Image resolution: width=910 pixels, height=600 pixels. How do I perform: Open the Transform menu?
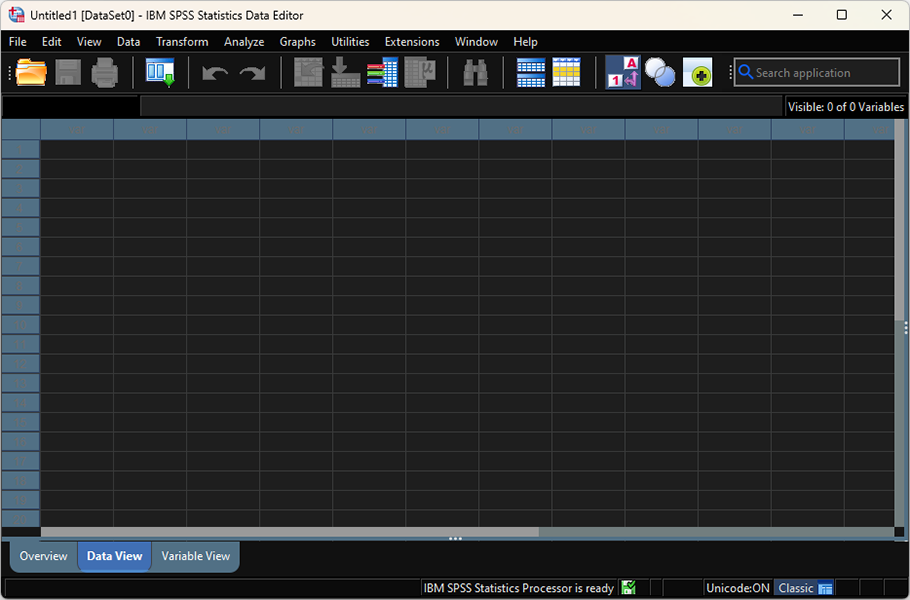(181, 42)
